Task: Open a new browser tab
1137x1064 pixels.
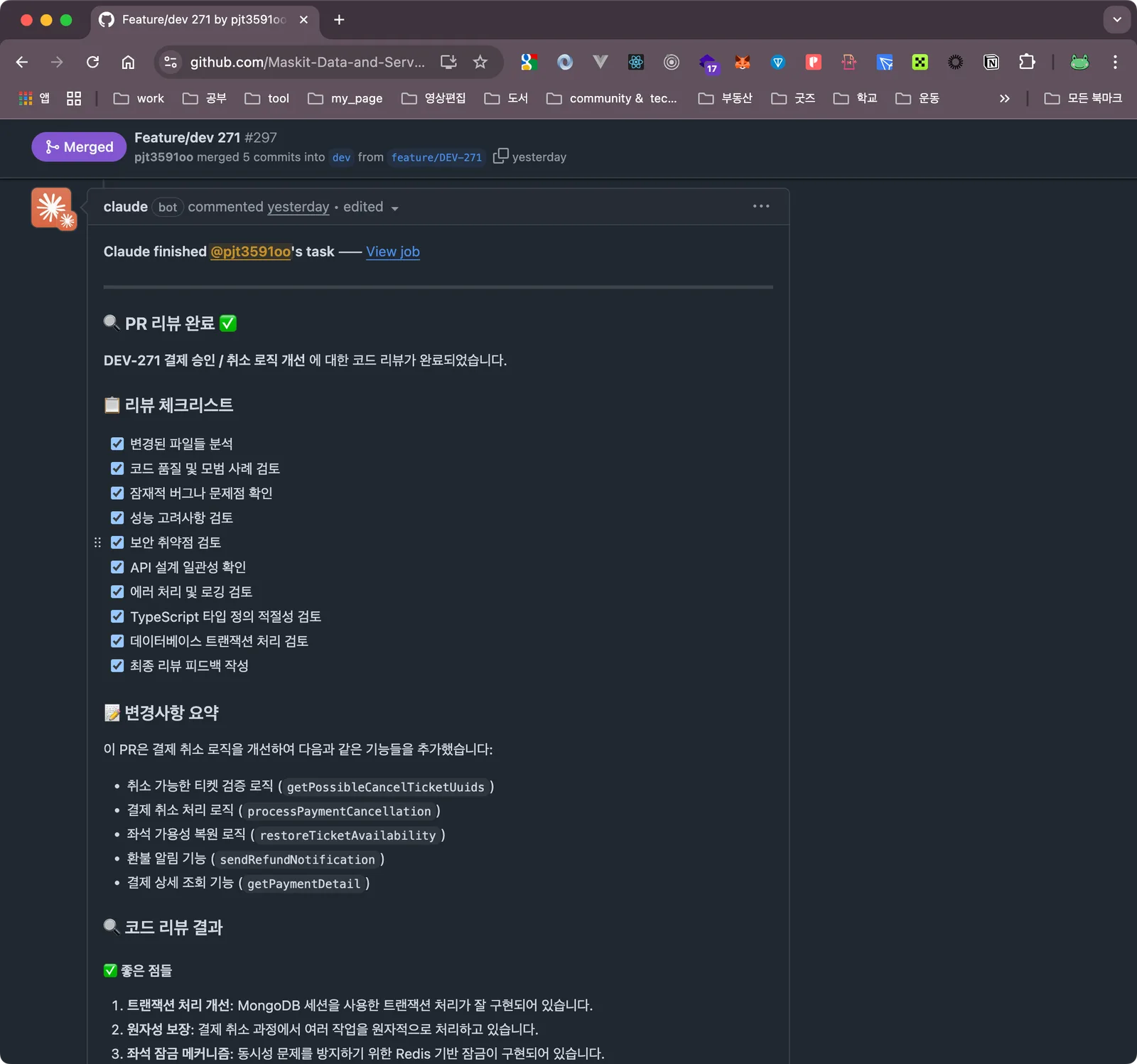Action: click(339, 20)
